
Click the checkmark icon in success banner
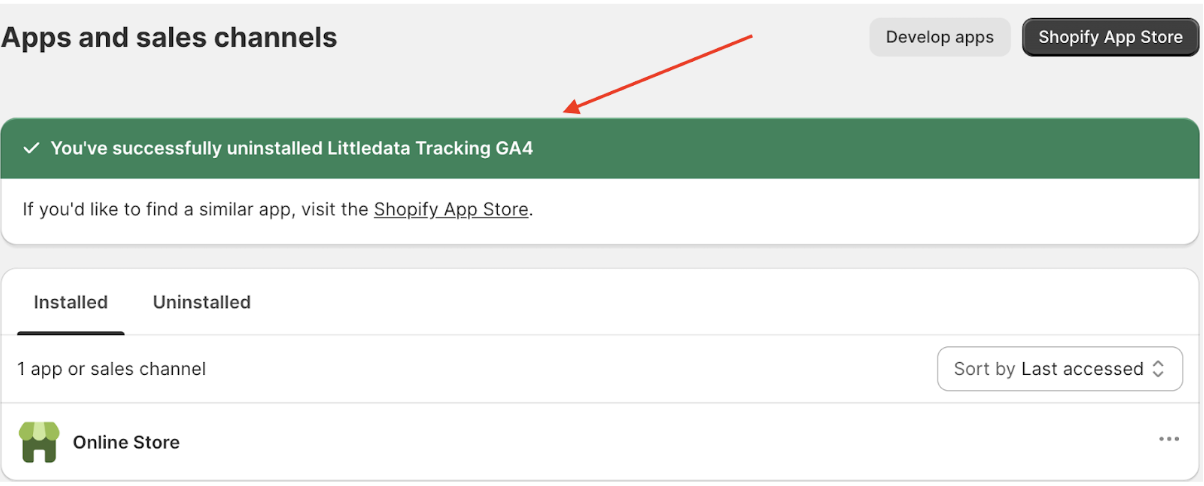click(x=31, y=148)
